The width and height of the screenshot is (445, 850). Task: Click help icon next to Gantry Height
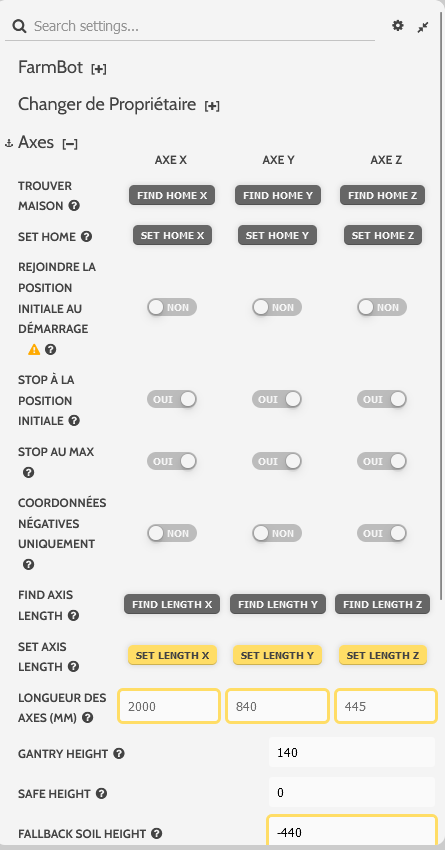click(x=119, y=754)
